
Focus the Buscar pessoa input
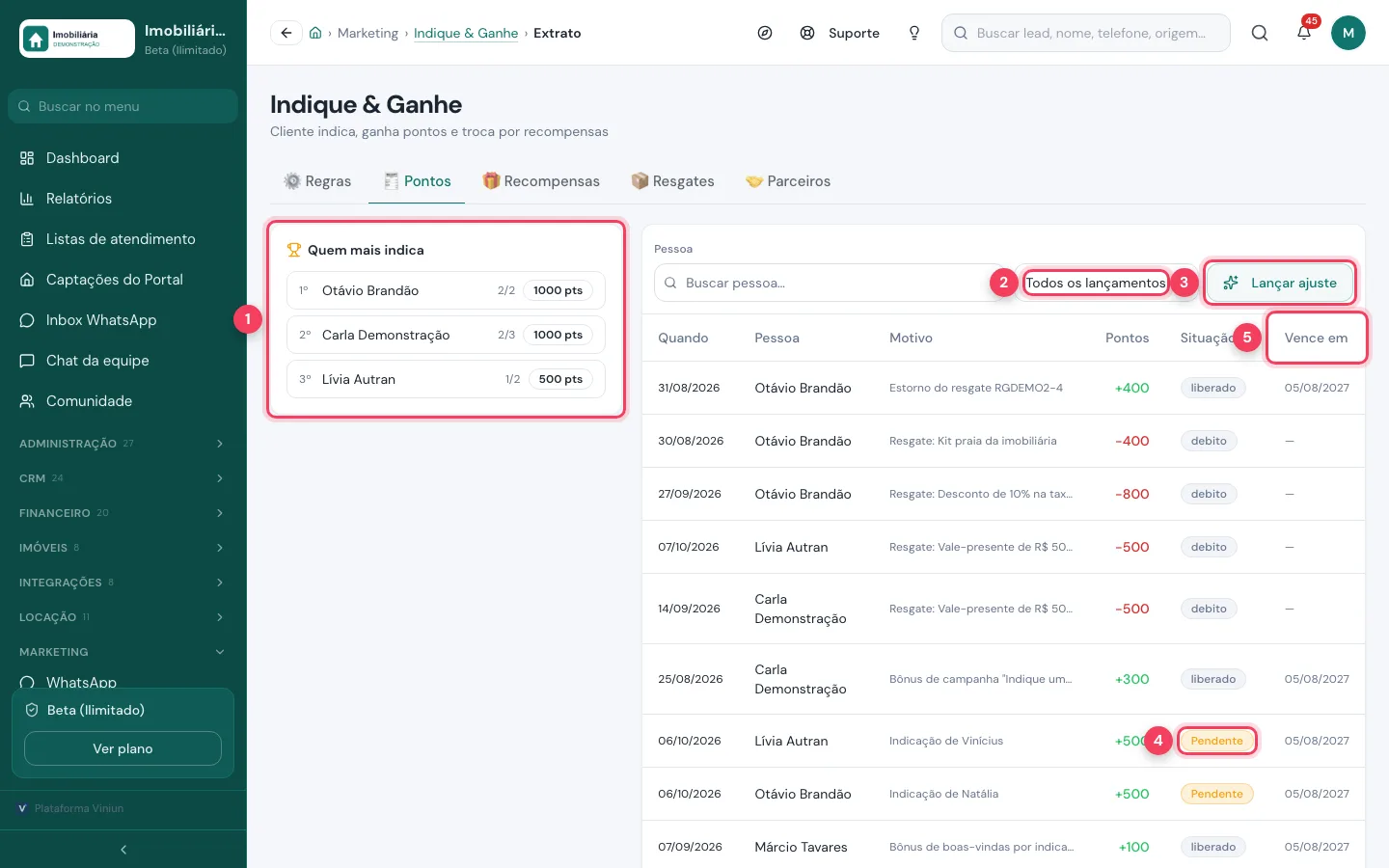(830, 283)
